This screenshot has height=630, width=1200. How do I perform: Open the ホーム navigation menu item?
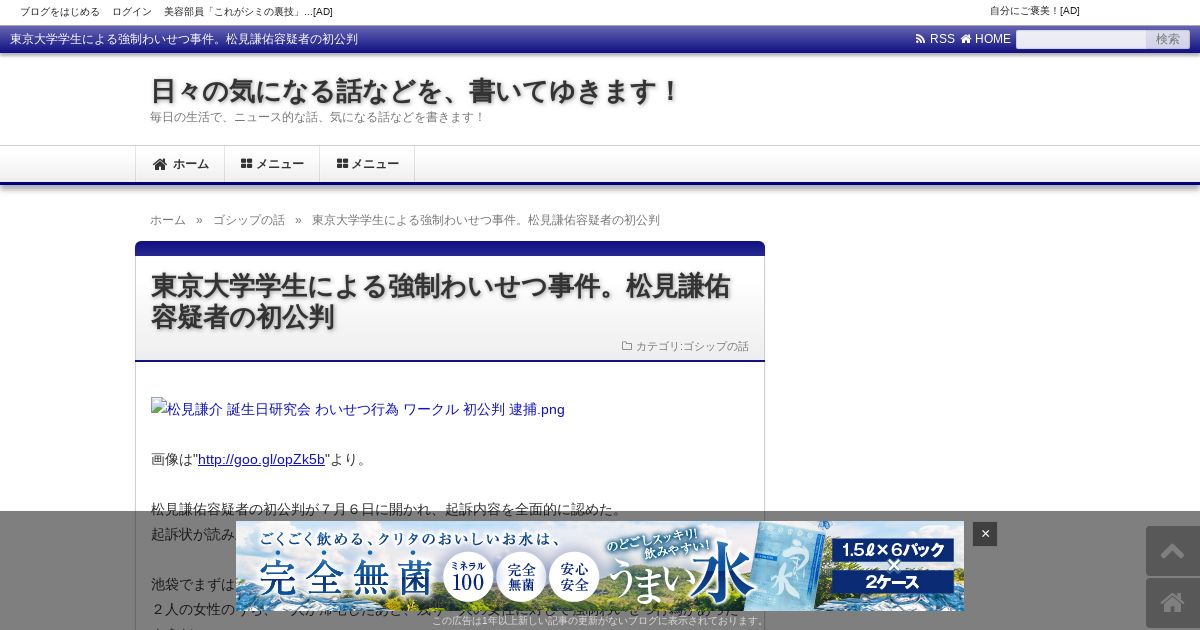[x=180, y=164]
